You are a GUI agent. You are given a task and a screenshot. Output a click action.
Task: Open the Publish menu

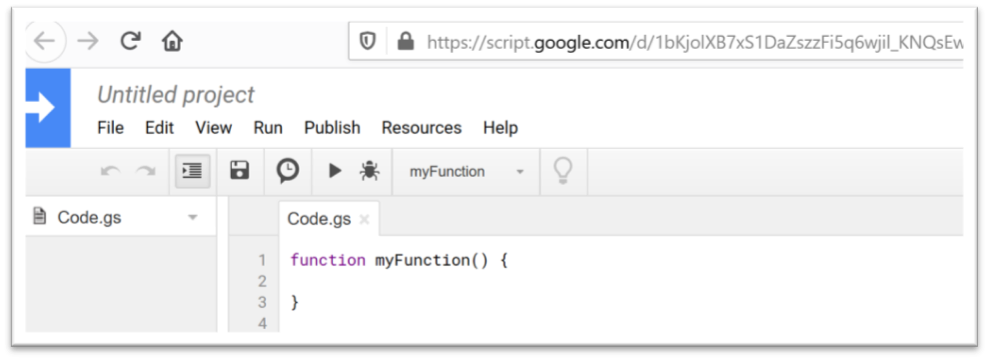click(x=332, y=128)
